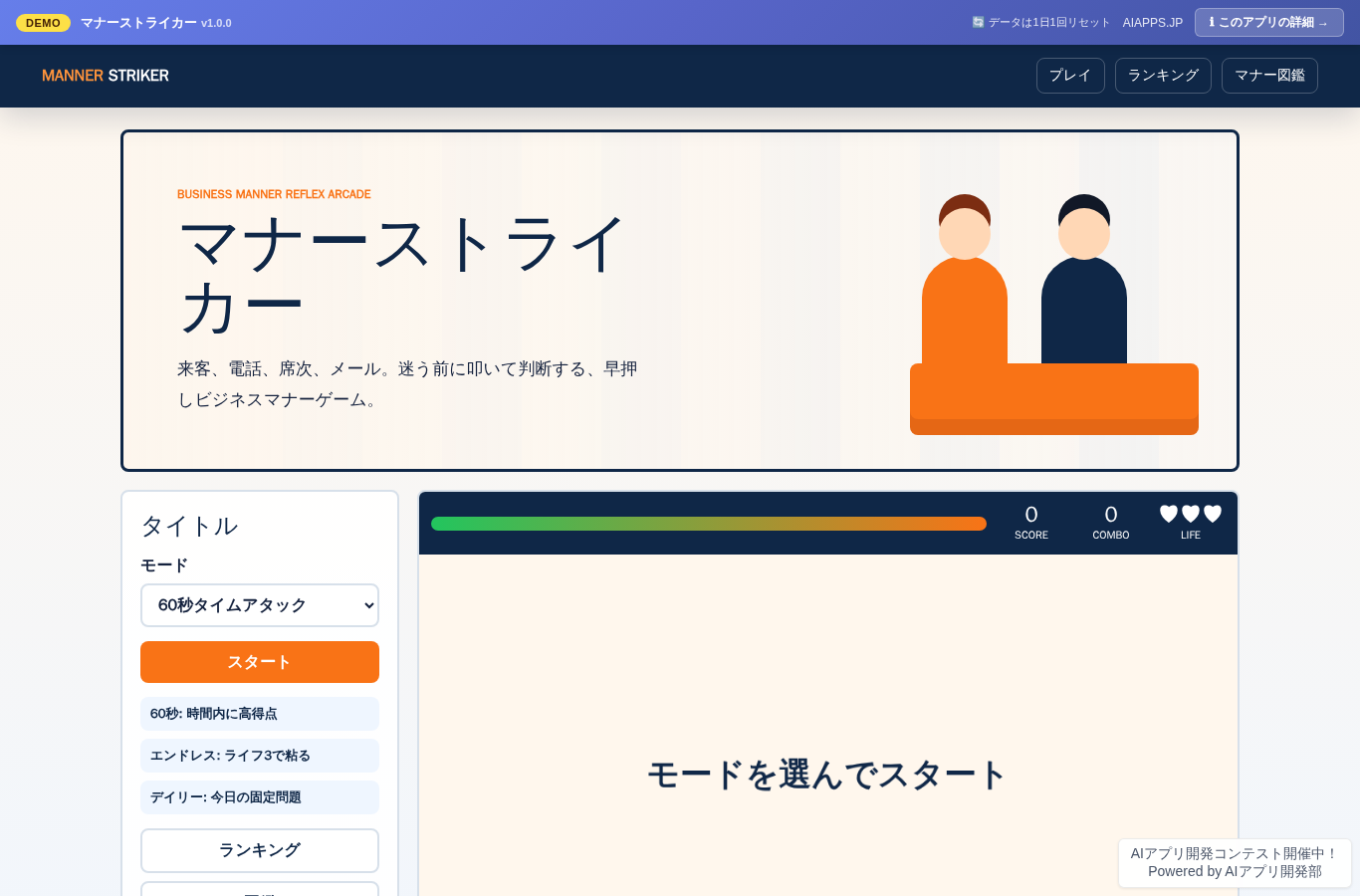The image size is (1360, 896).
Task: Click the middle LIFE heart icon
Action: click(x=1191, y=514)
